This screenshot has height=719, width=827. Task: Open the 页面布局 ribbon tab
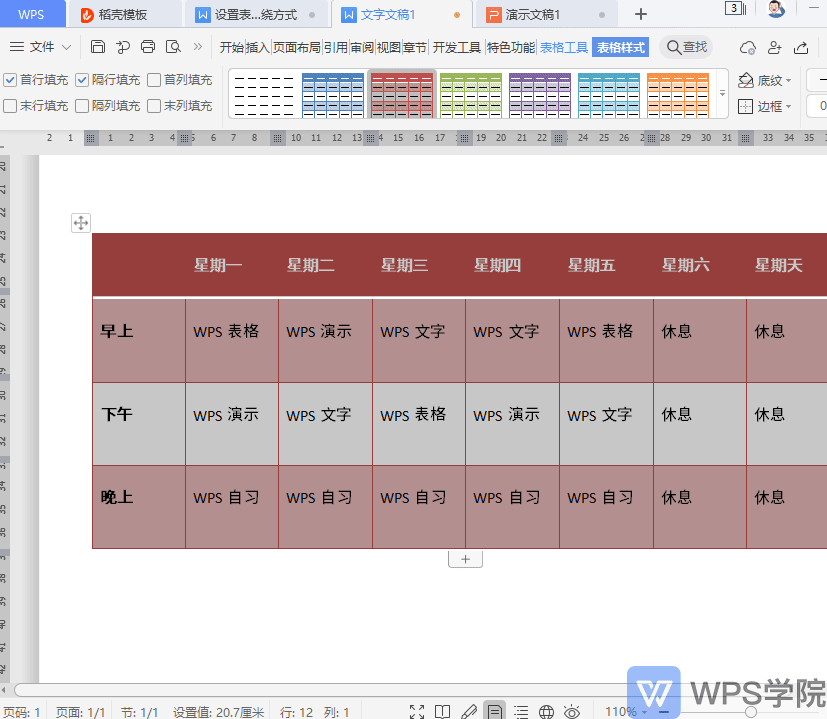click(297, 47)
